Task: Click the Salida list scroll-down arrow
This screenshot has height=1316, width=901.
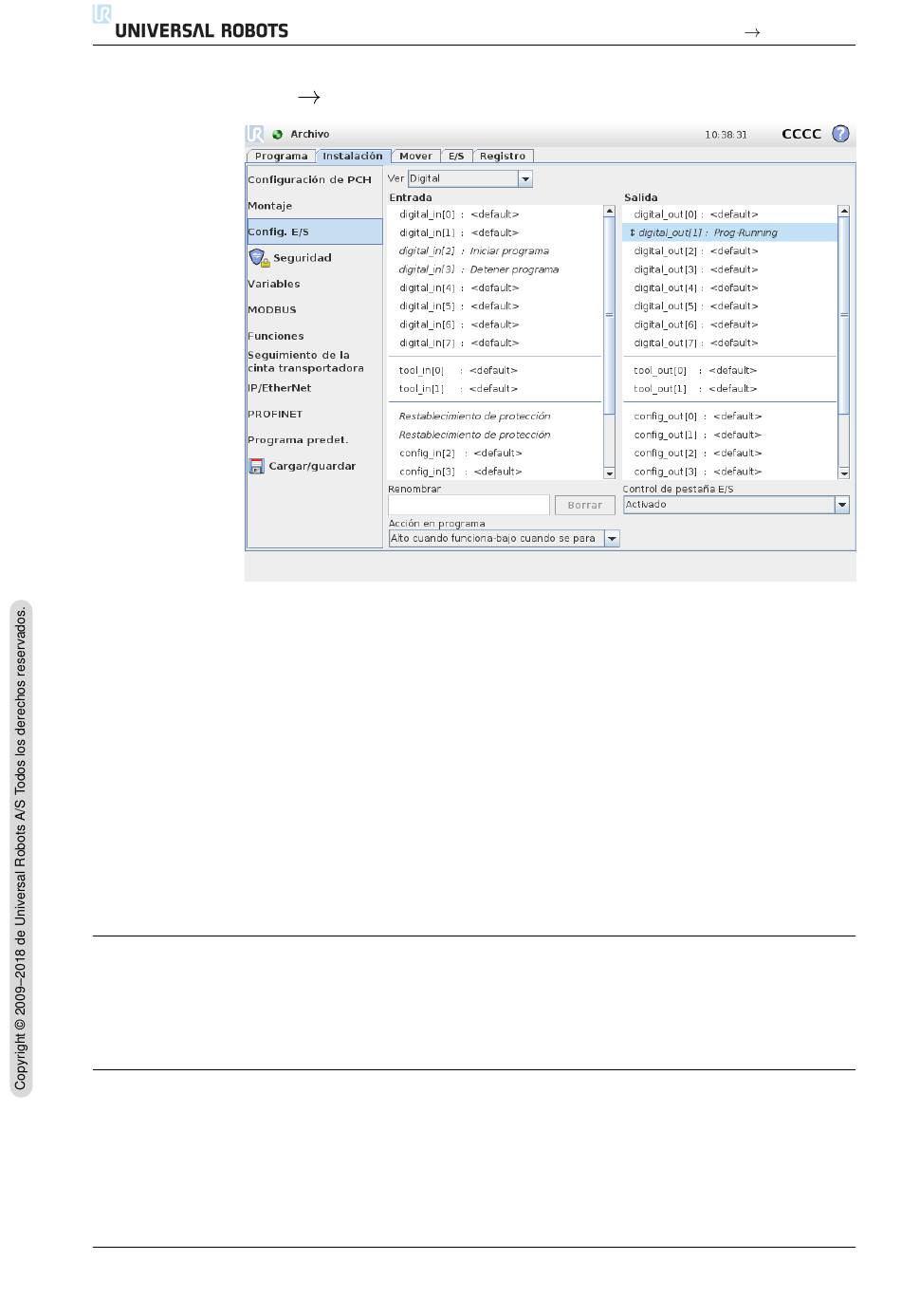Action: [844, 473]
